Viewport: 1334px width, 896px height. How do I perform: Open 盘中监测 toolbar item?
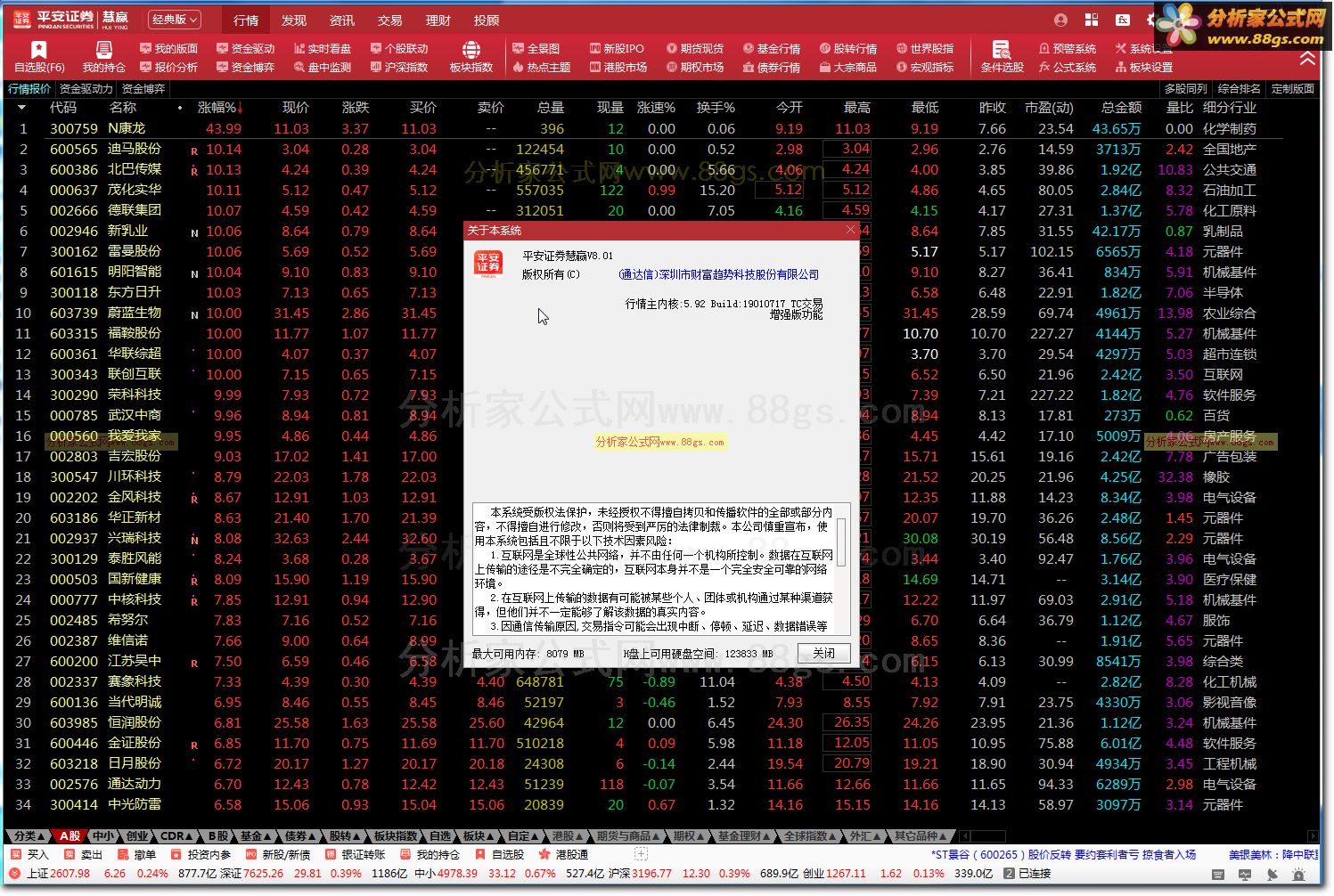click(322, 67)
